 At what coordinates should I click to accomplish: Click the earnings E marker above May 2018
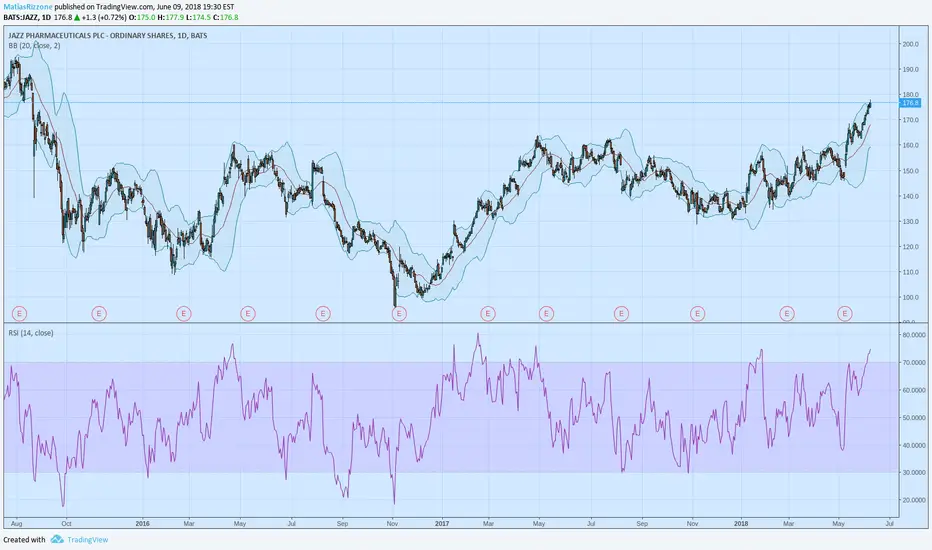click(845, 313)
